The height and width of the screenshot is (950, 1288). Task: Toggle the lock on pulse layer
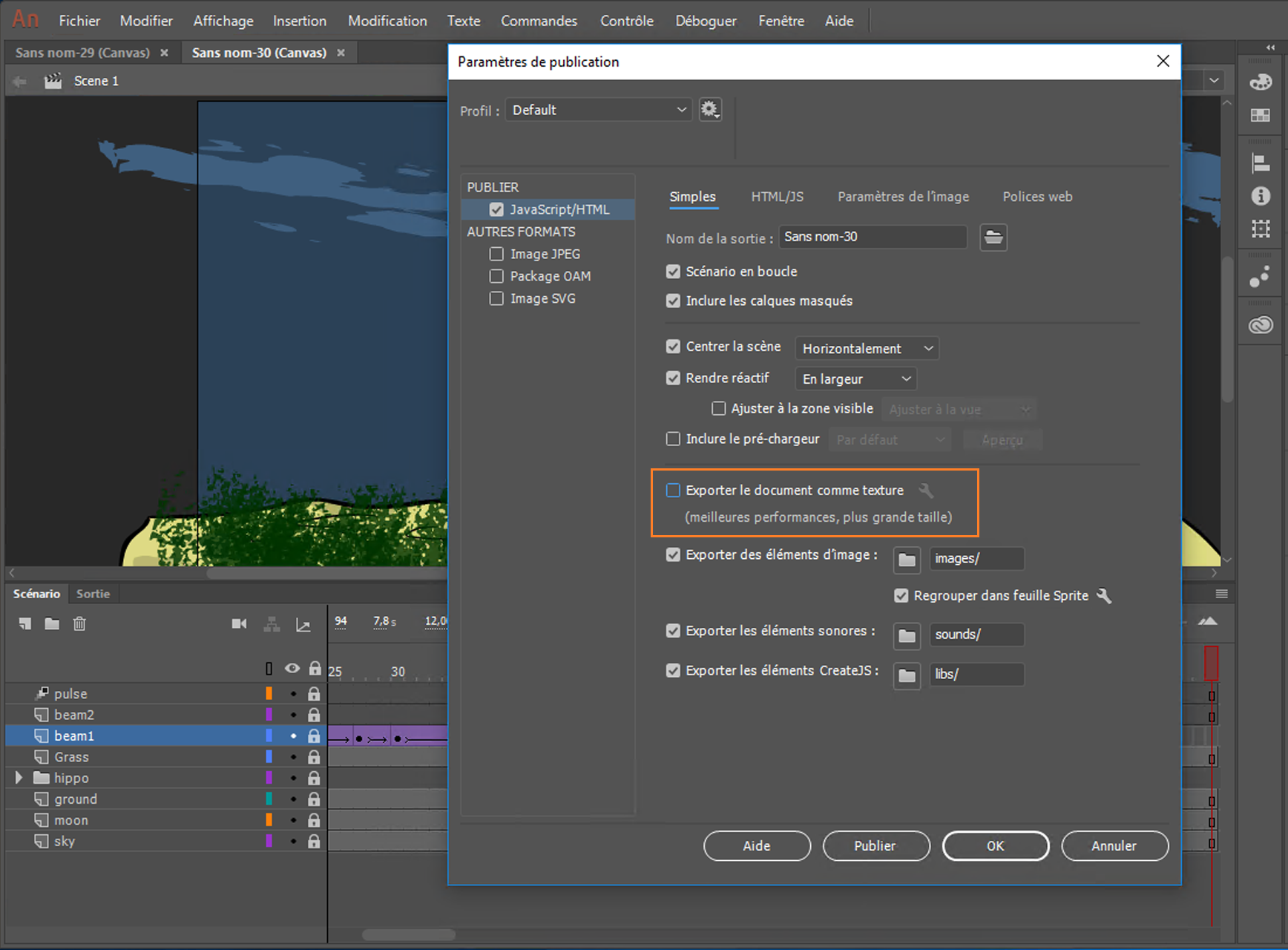click(315, 694)
